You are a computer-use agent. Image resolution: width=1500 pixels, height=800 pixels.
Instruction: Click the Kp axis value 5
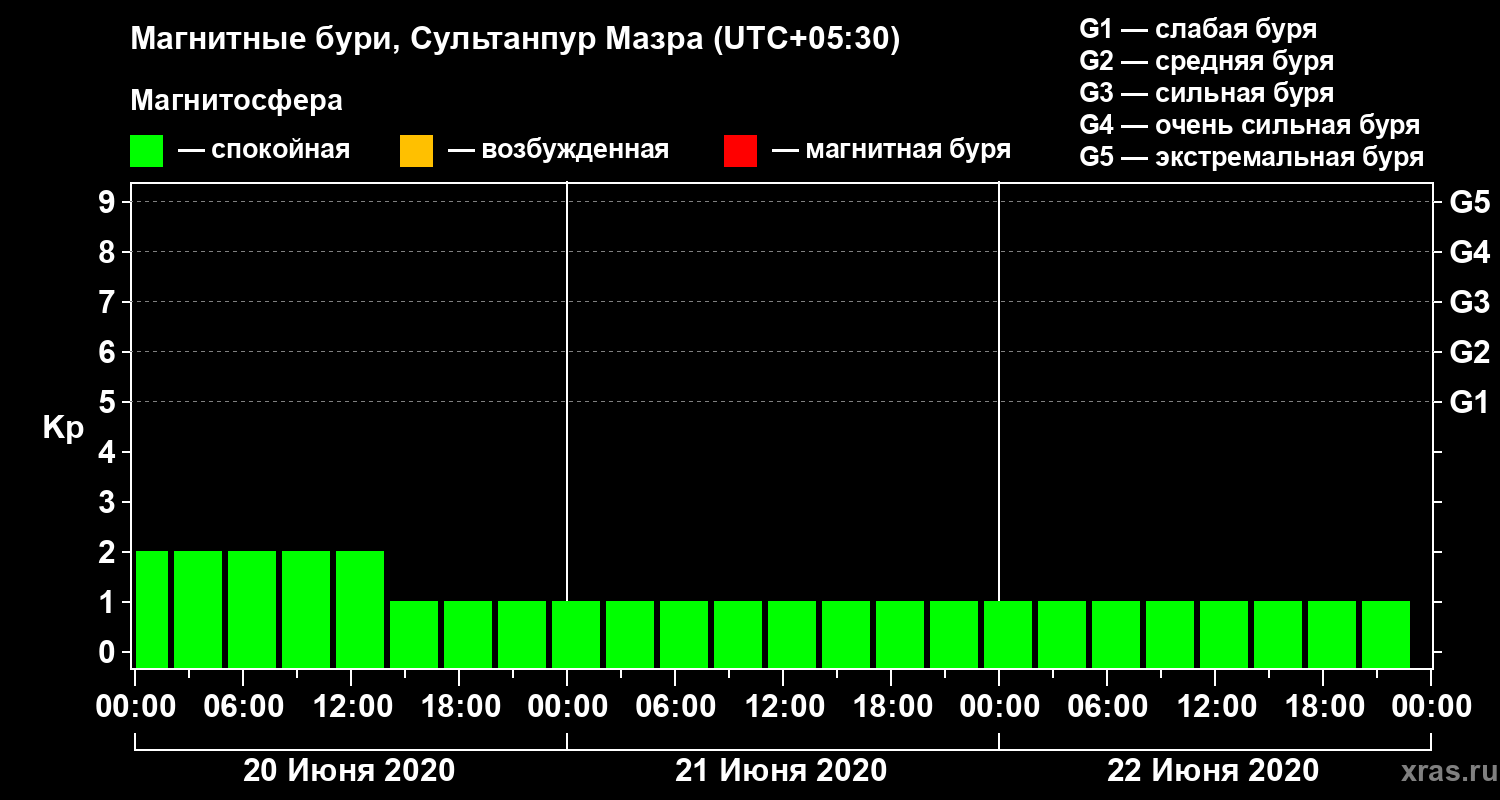pyautogui.click(x=109, y=402)
